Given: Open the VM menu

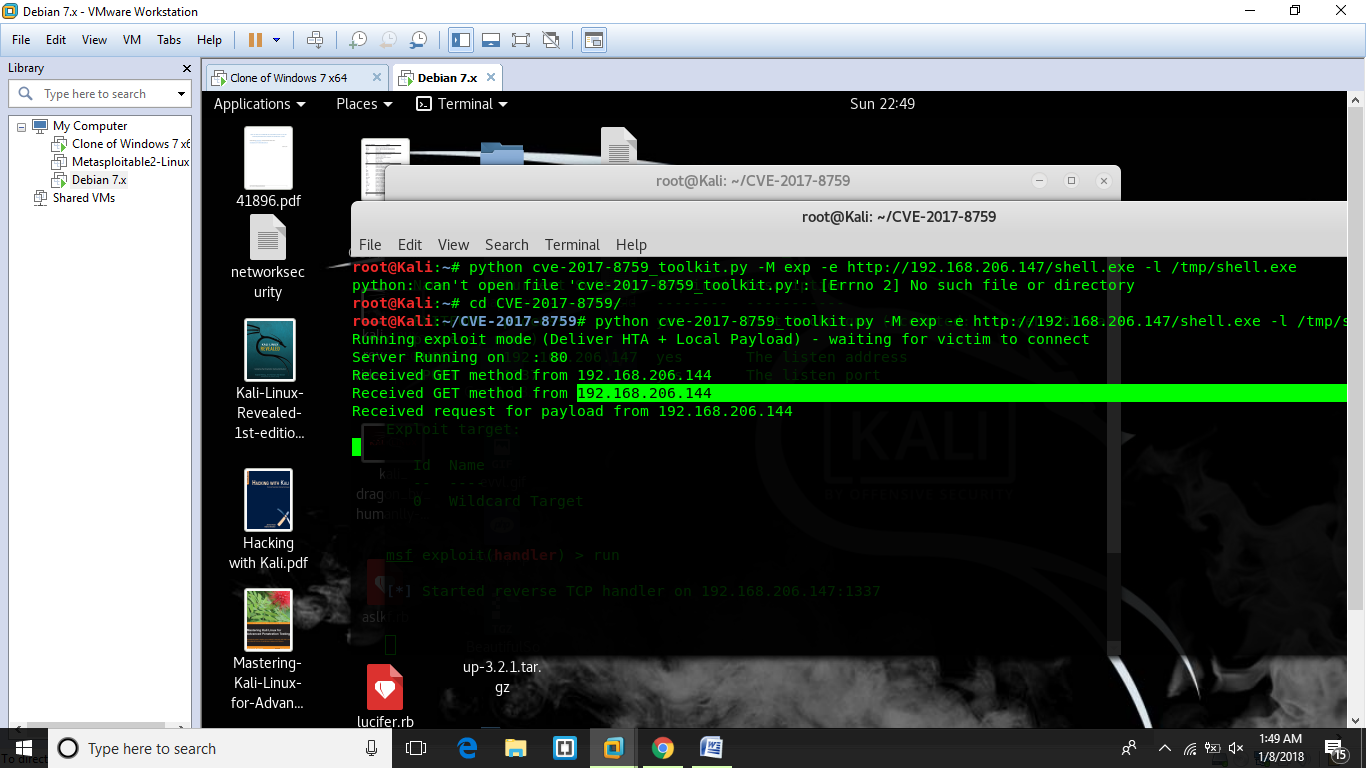Looking at the screenshot, I should click(132, 40).
